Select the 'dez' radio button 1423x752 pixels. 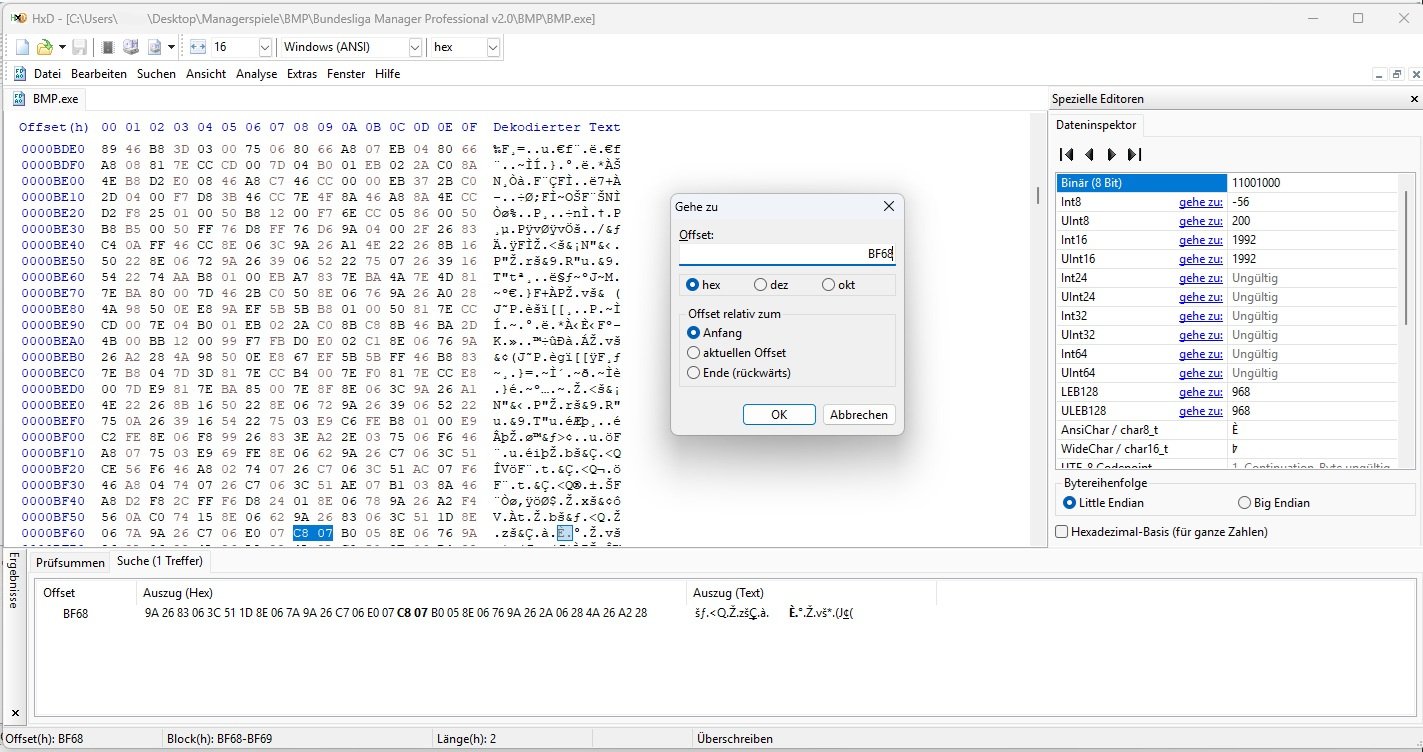(x=760, y=285)
